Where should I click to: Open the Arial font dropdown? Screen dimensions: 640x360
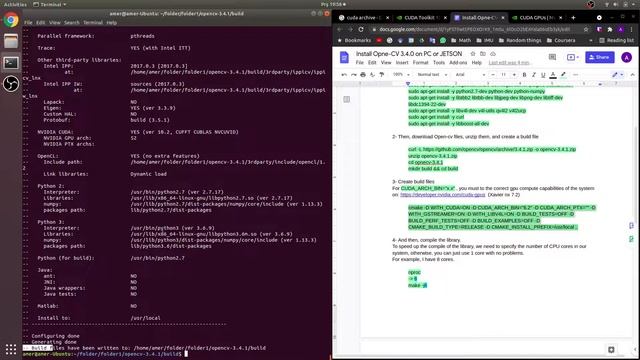pyautogui.click(x=470, y=75)
